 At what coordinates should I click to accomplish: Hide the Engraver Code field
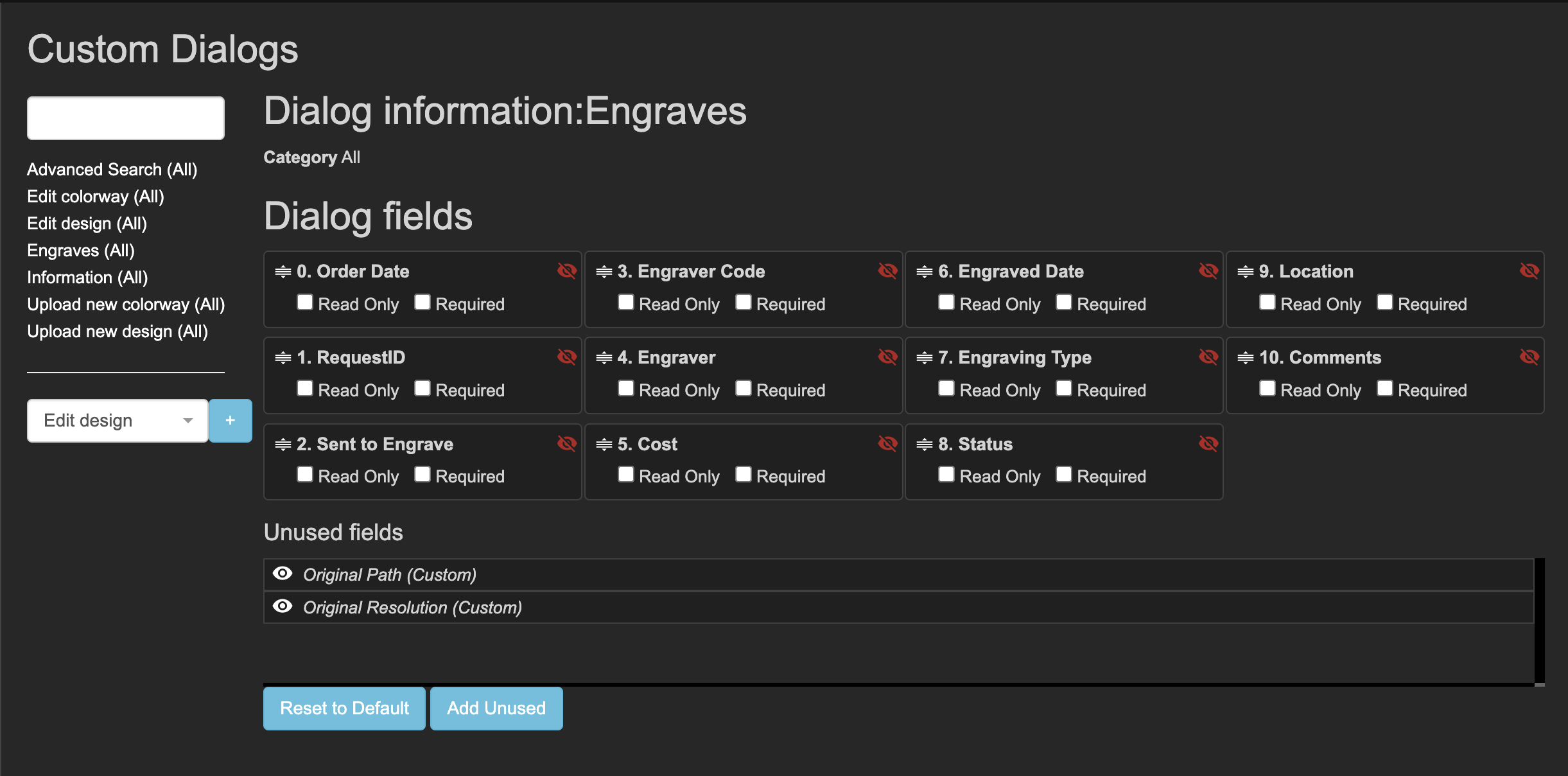point(887,270)
